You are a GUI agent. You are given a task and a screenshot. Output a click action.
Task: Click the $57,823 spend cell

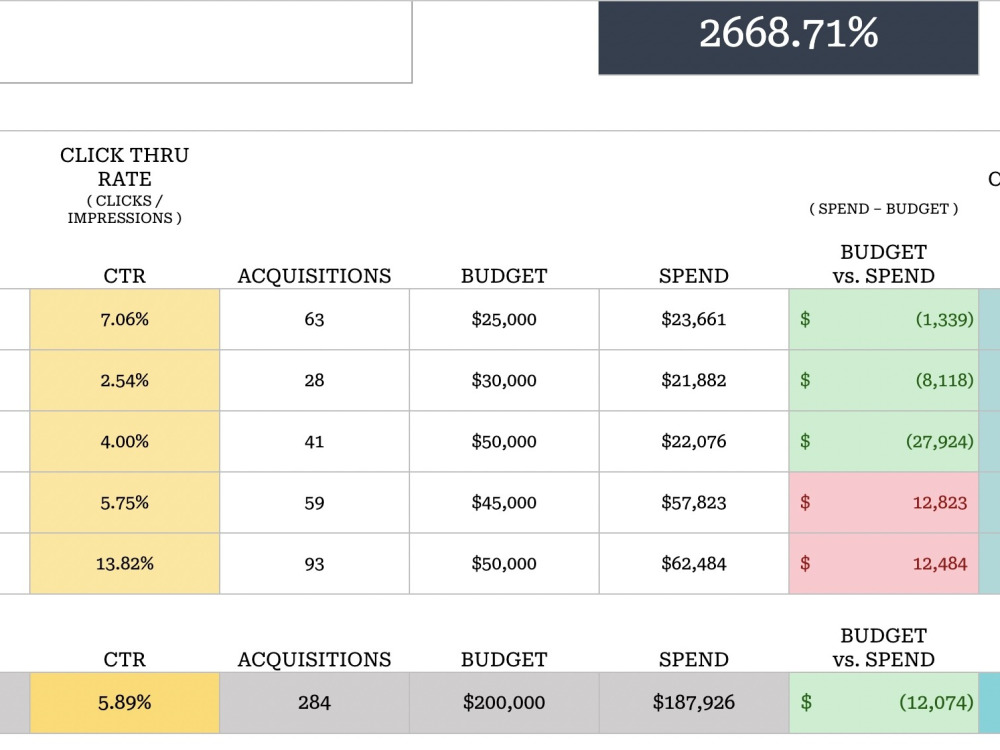click(x=694, y=503)
